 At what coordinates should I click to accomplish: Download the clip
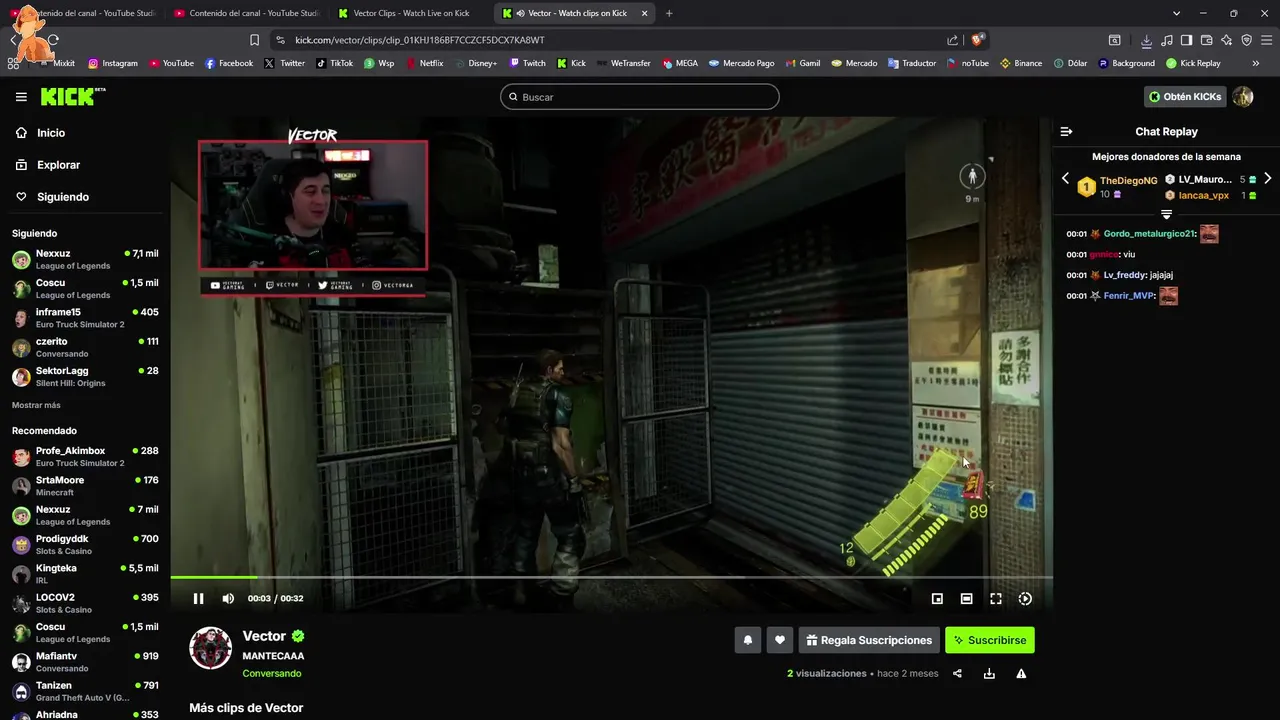click(x=989, y=674)
